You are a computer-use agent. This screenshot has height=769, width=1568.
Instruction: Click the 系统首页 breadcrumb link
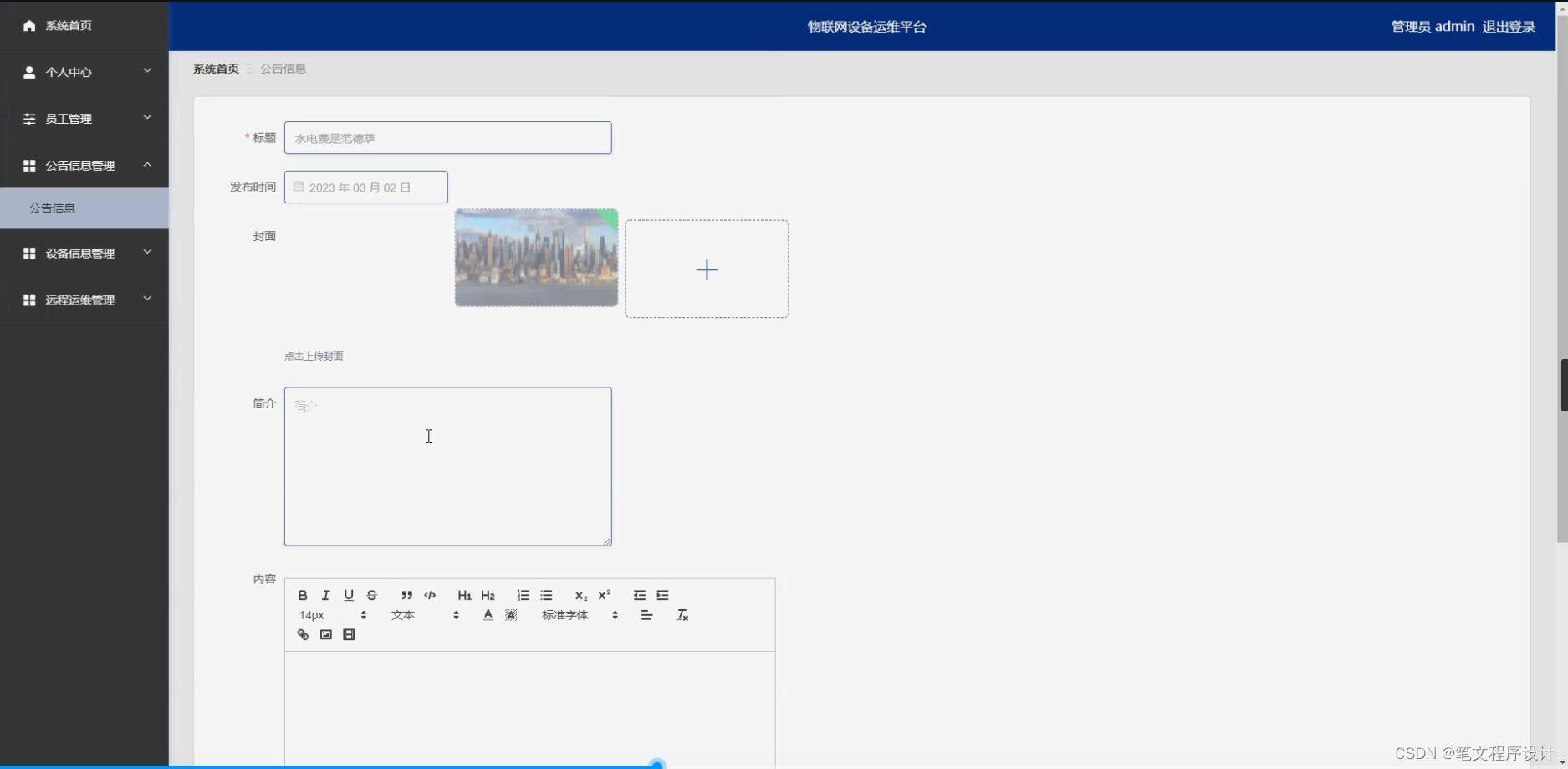point(216,69)
